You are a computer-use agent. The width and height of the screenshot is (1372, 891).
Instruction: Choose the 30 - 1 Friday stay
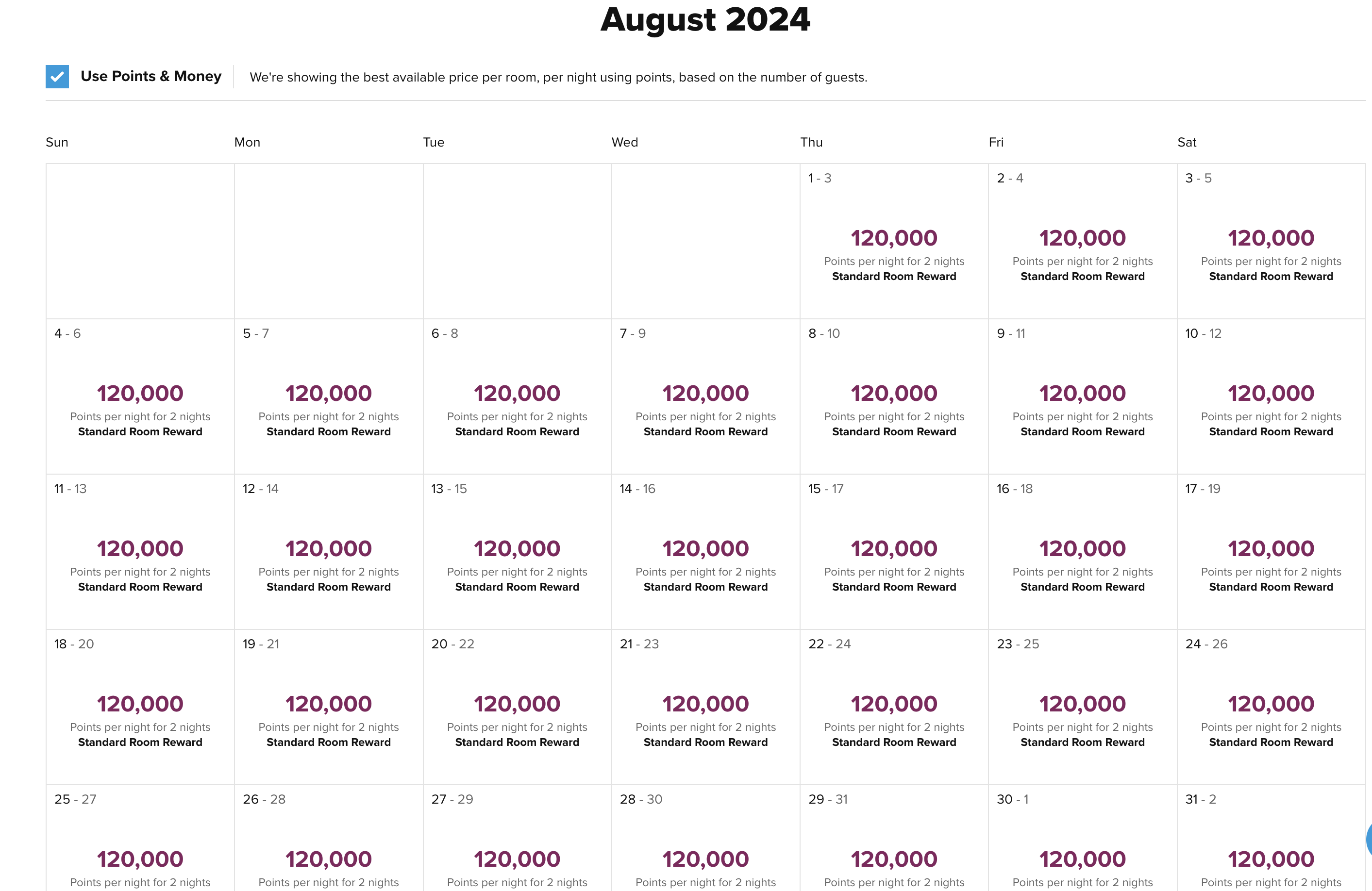pyautogui.click(x=1082, y=838)
